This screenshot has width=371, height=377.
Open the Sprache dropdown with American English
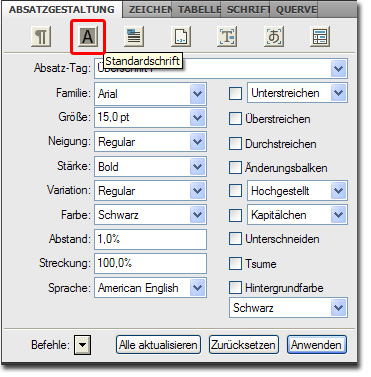[x=197, y=288]
